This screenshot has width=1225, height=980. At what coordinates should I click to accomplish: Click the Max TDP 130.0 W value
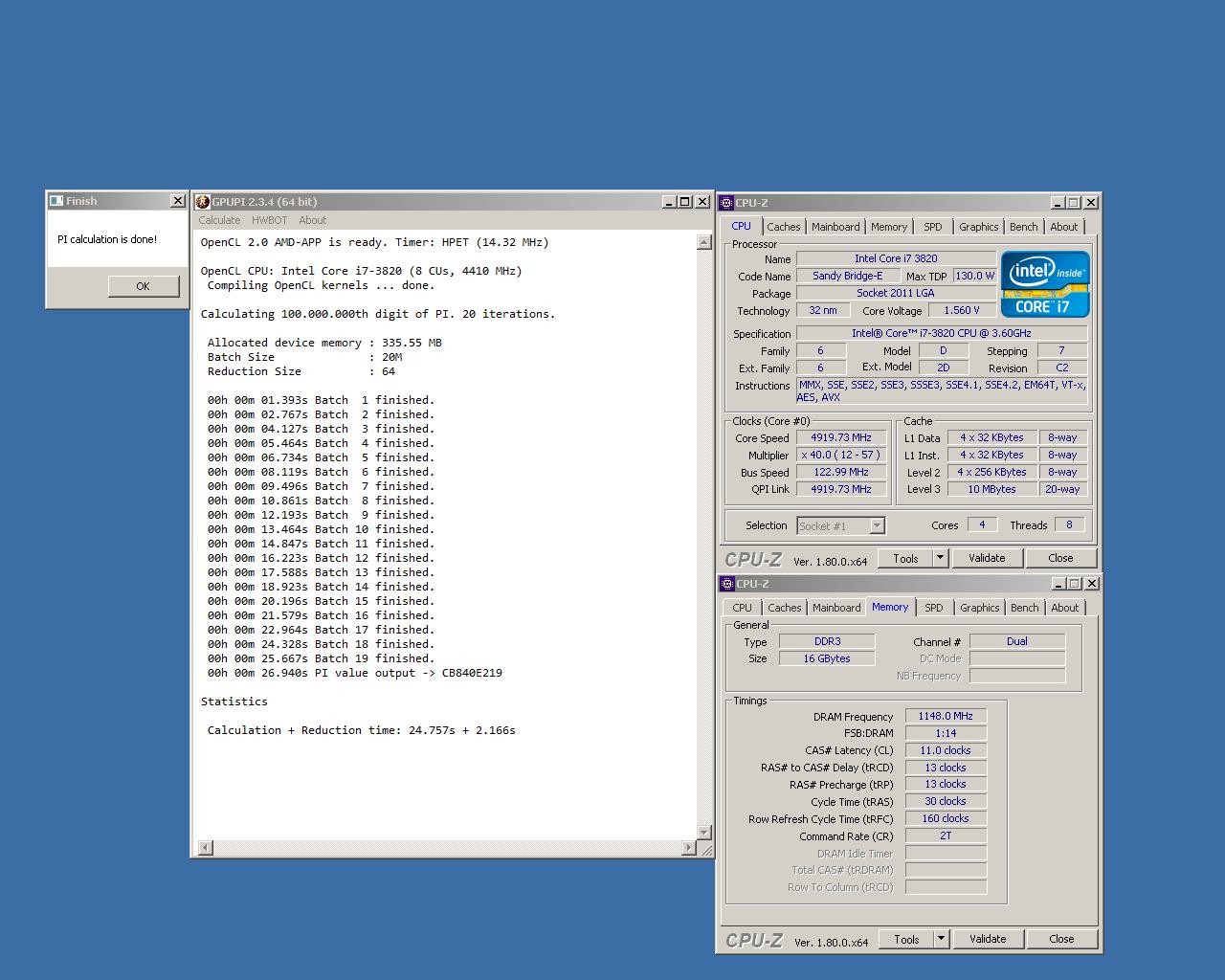(974, 276)
